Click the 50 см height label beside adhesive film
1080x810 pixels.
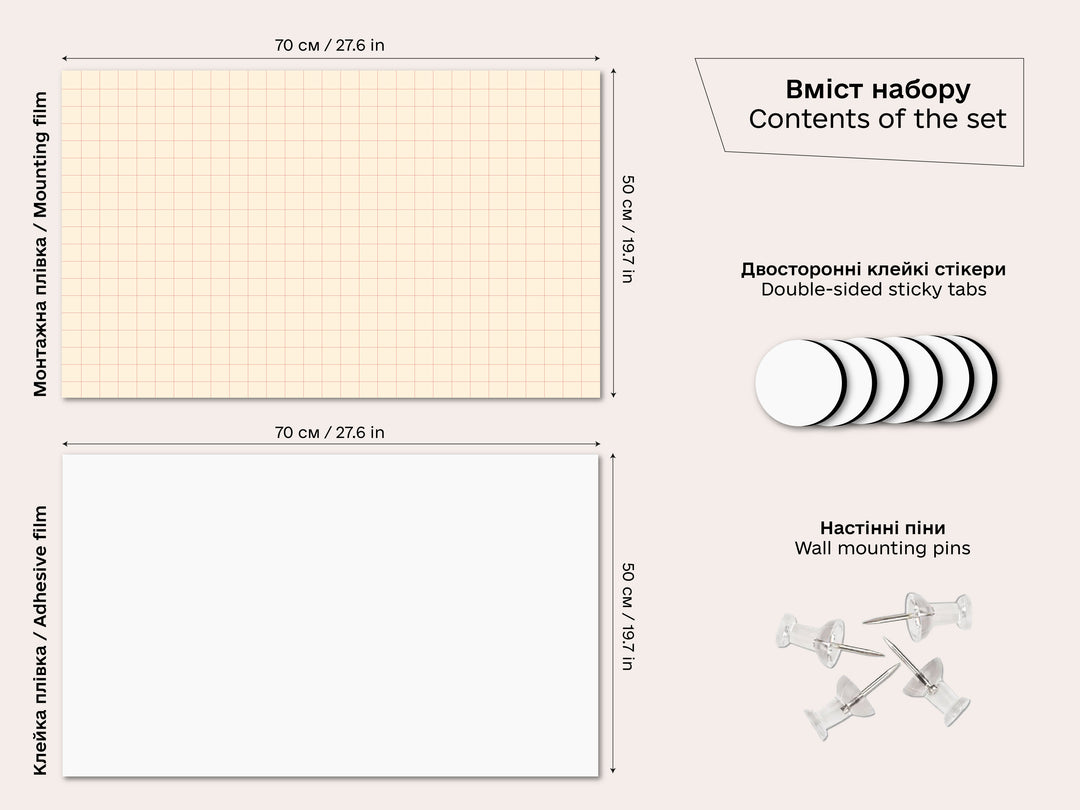[627, 616]
